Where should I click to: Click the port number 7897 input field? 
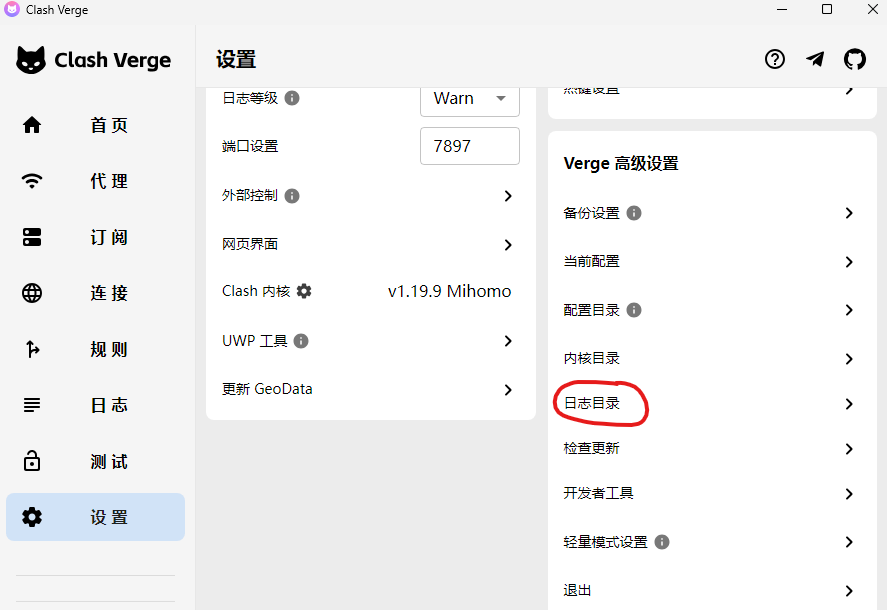tap(470, 146)
